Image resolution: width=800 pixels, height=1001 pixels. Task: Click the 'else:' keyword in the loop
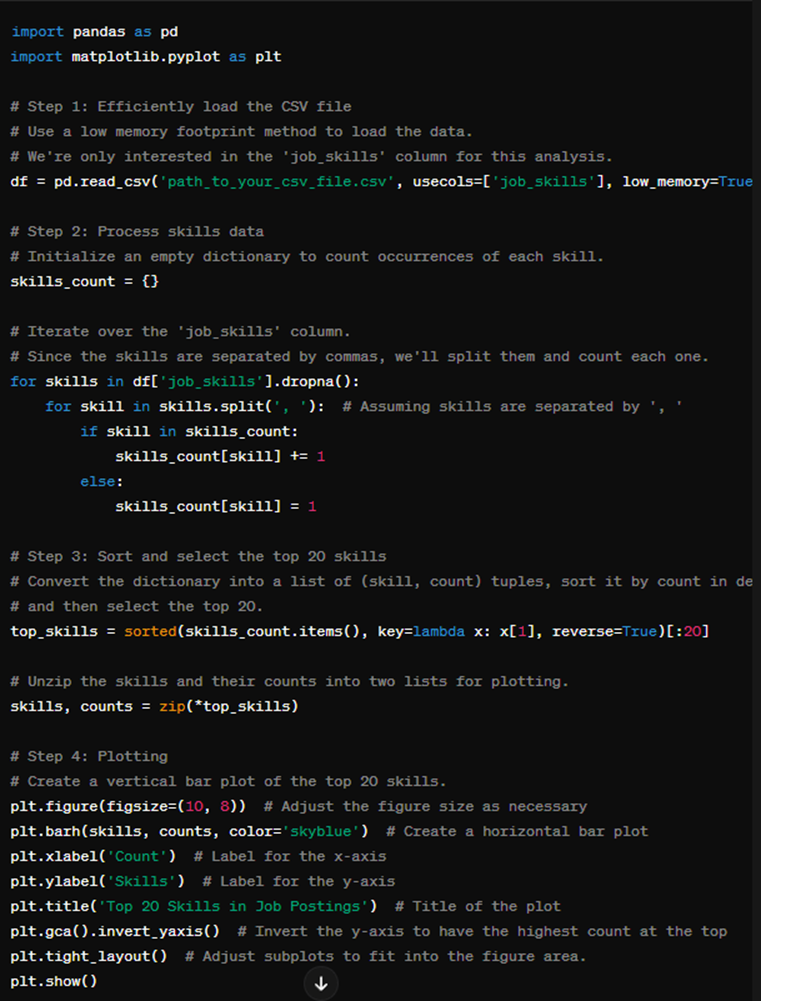click(101, 482)
